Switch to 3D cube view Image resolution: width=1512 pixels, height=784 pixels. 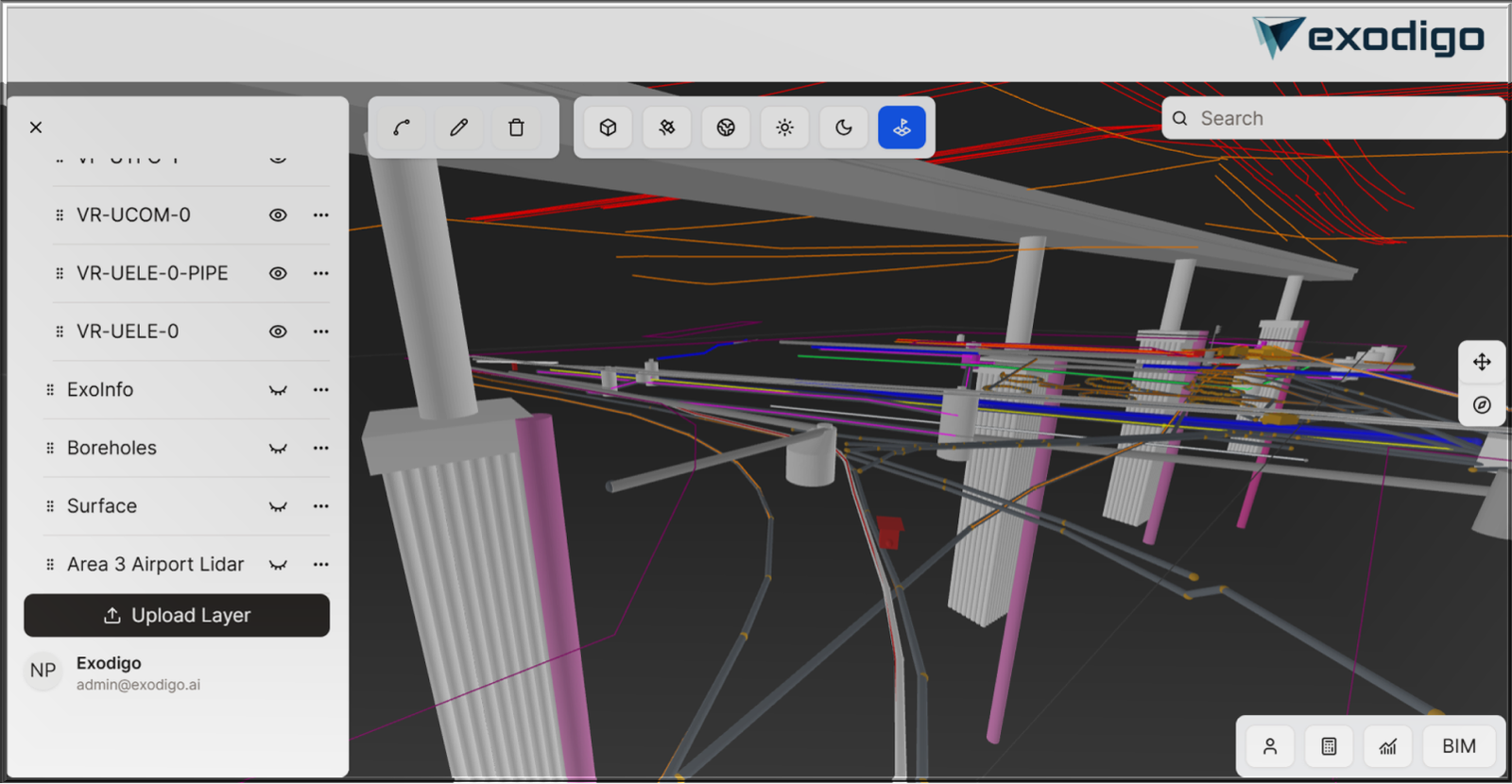click(x=608, y=128)
